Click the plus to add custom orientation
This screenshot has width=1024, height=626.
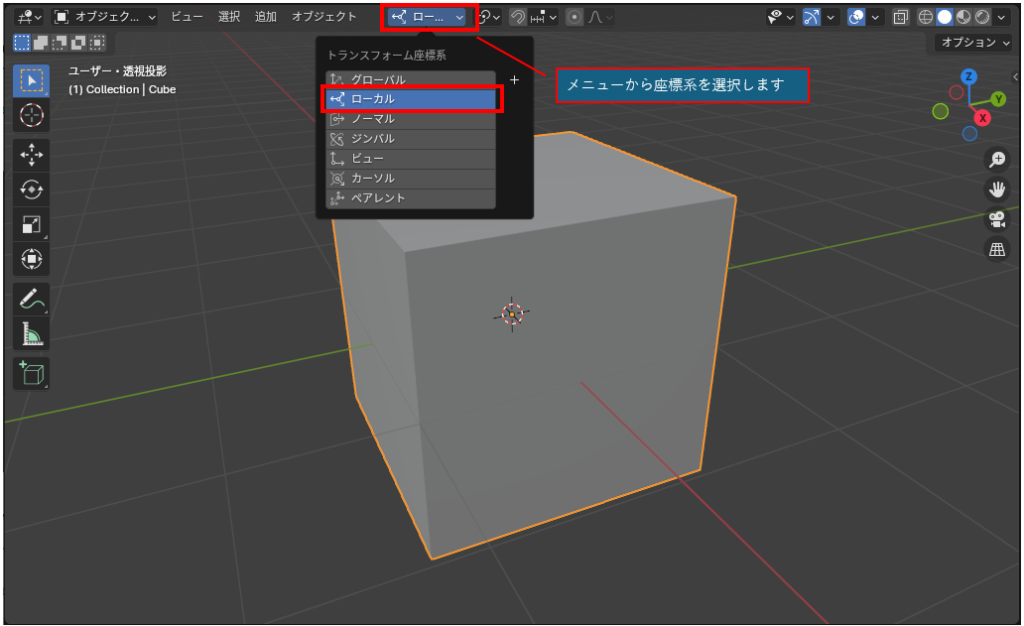click(514, 80)
